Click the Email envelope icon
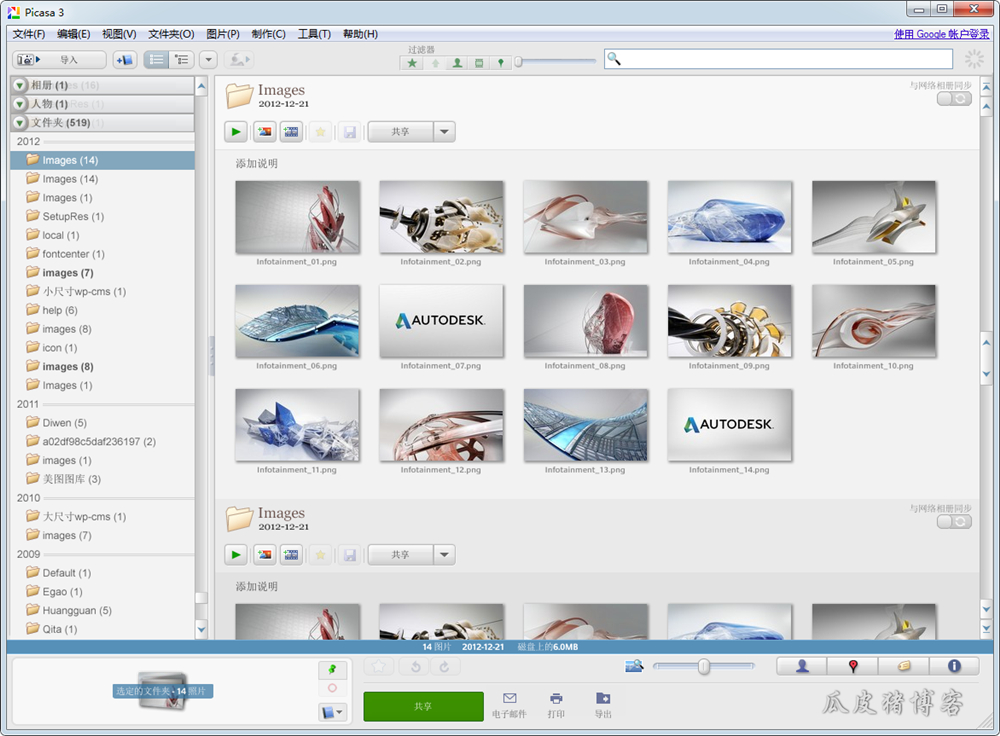Viewport: 1000px width, 736px height. [x=509, y=698]
